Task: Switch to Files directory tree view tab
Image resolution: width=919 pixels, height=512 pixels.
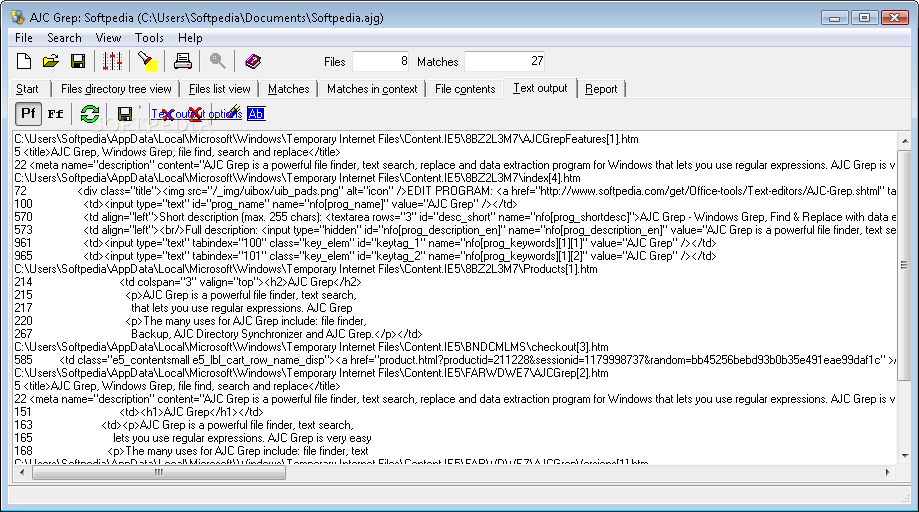Action: 116,89
